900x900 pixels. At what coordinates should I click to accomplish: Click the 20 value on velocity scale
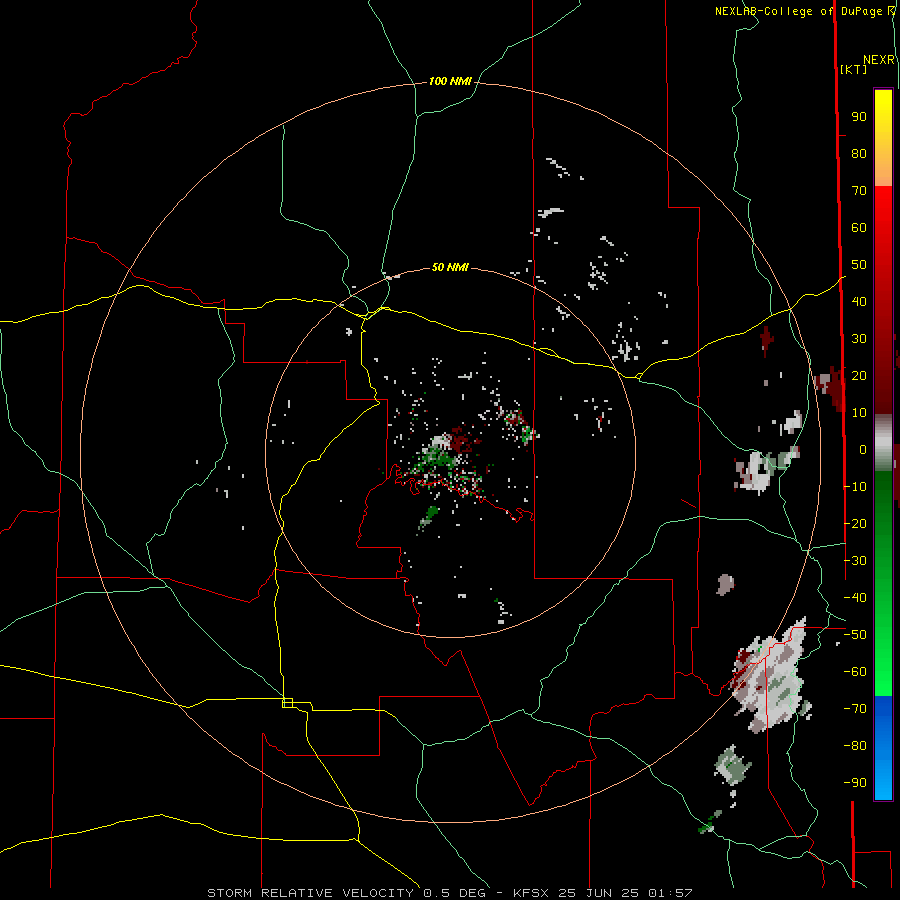859,376
